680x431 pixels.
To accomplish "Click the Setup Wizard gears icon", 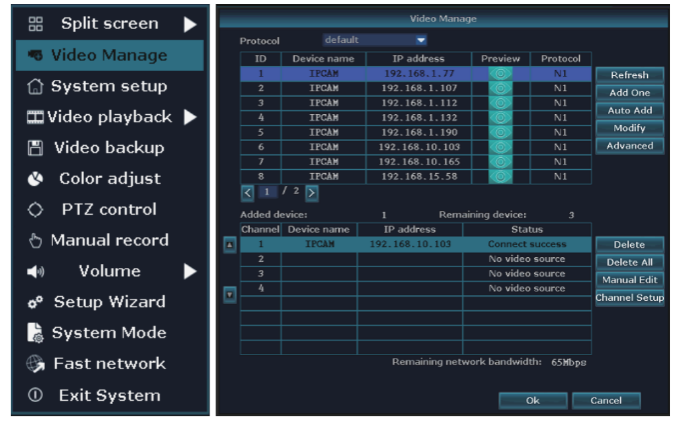I will 33,302.
